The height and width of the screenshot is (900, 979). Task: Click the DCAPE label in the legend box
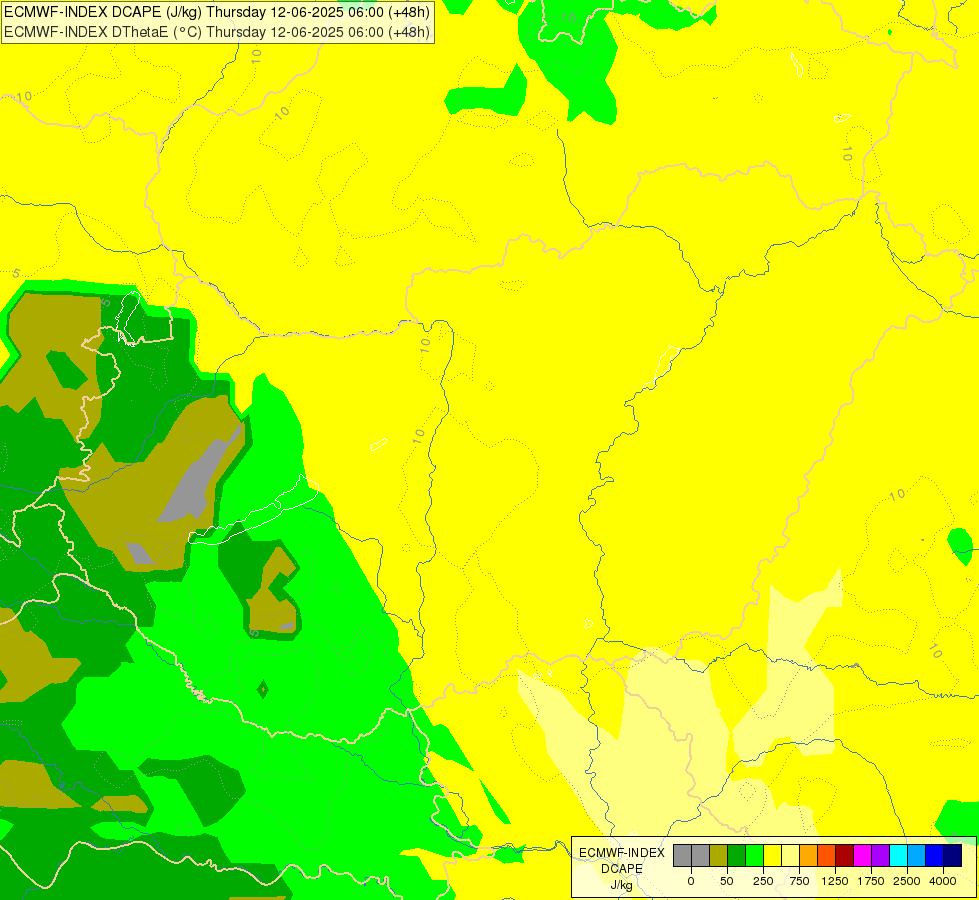pos(622,869)
